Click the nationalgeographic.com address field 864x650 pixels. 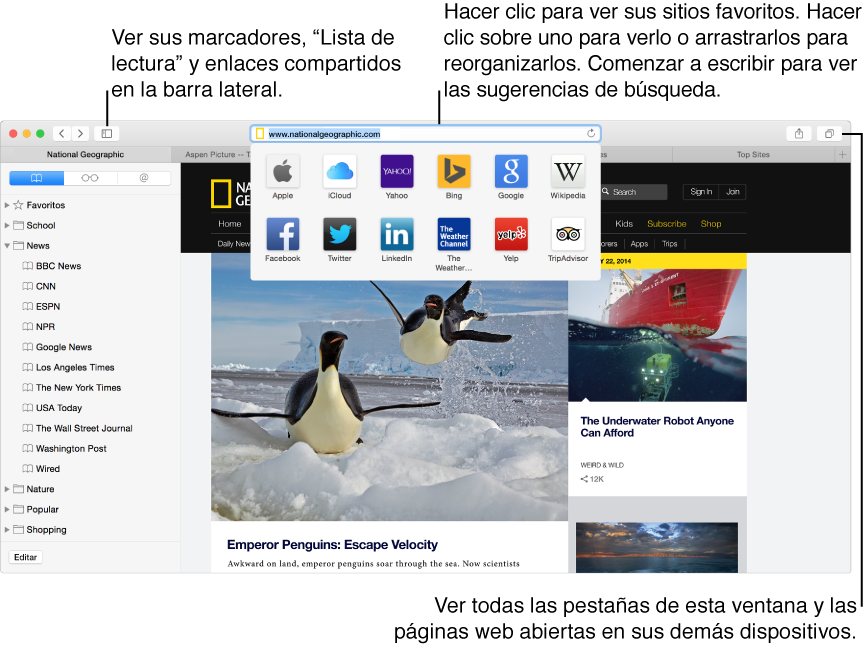(425, 133)
